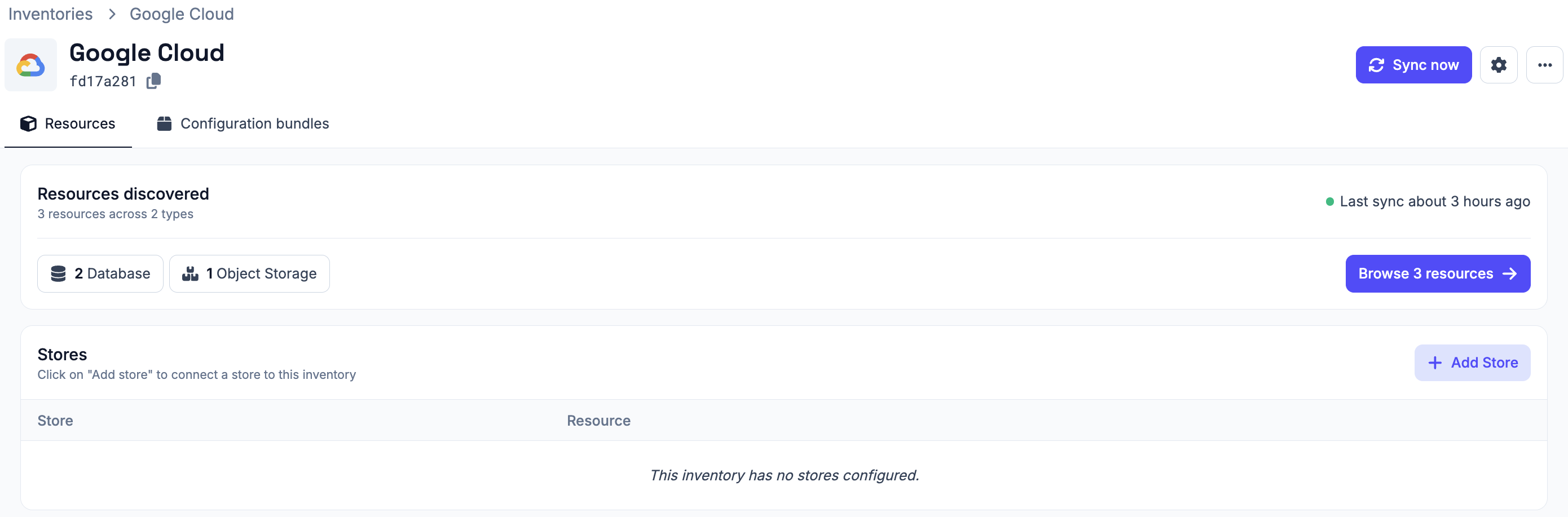
Task: Click the Database stack icon
Action: [59, 273]
